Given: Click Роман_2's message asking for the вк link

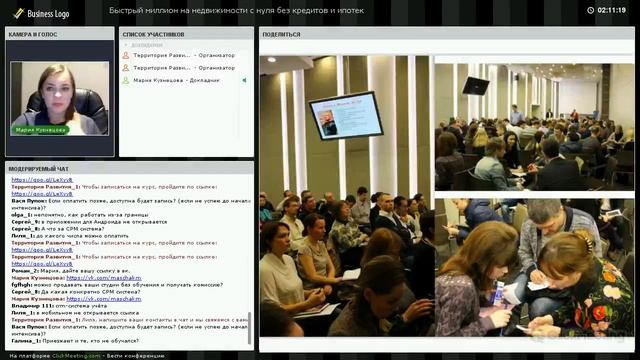Looking at the screenshot, I should [x=71, y=271].
